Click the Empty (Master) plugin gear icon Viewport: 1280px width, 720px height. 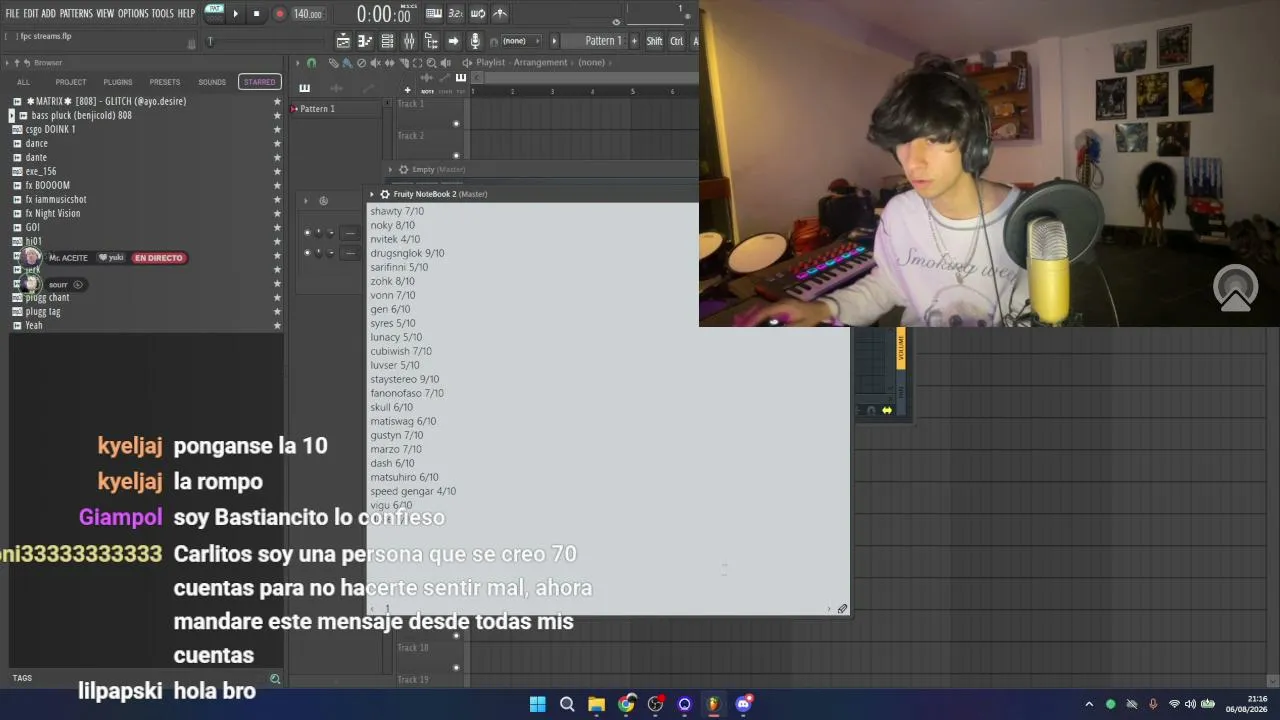point(403,170)
